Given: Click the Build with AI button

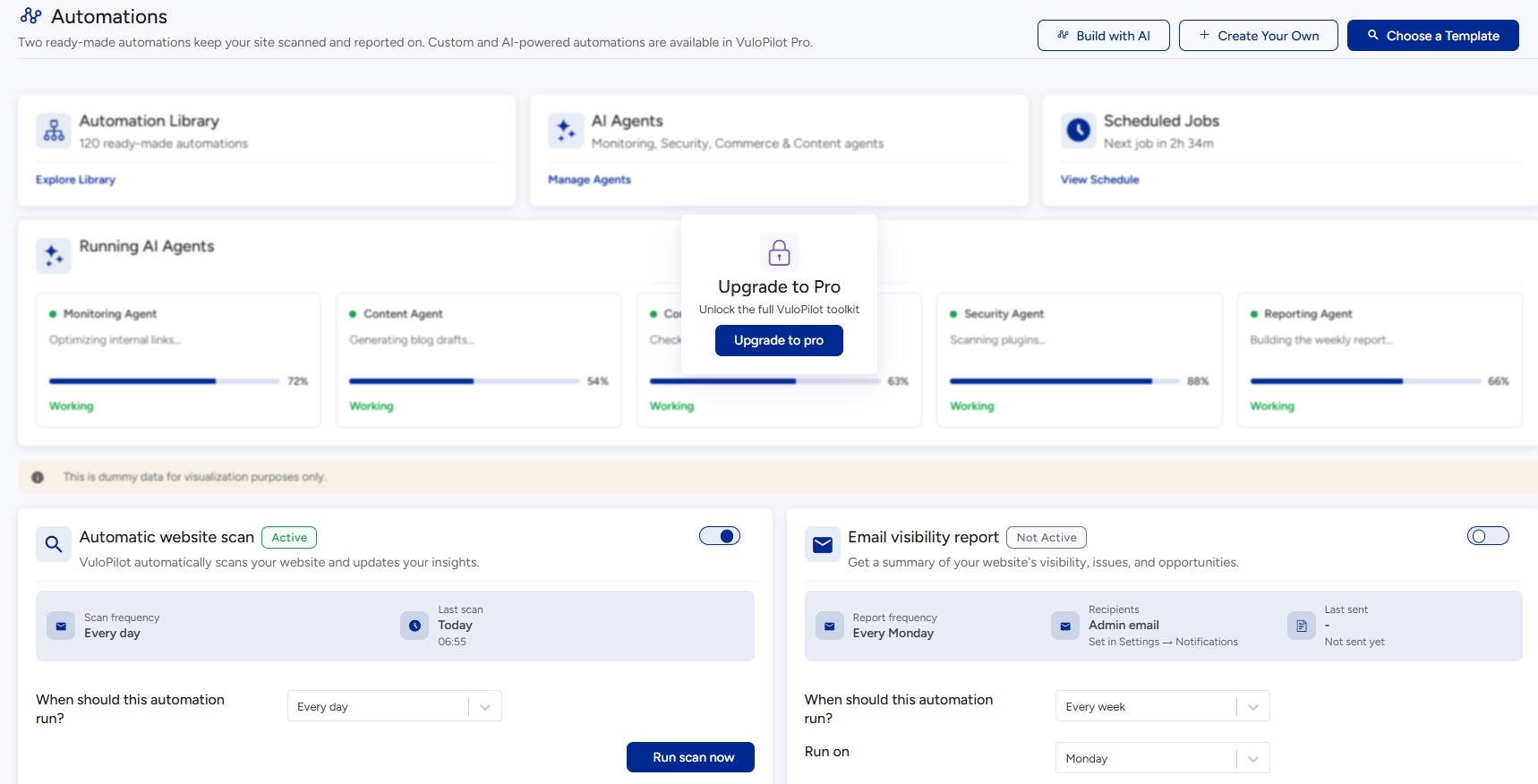Looking at the screenshot, I should coord(1104,36).
